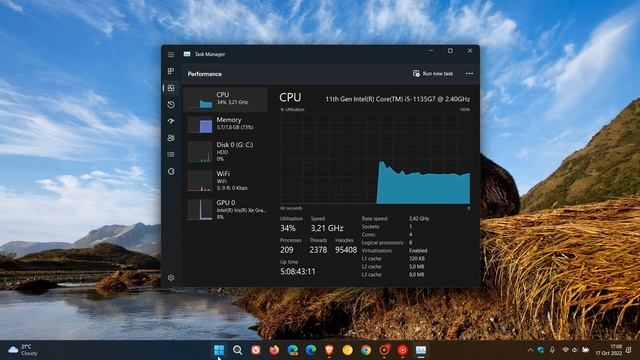The image size is (640, 360).
Task: Select the Performance page sidebar icon
Action: [171, 88]
